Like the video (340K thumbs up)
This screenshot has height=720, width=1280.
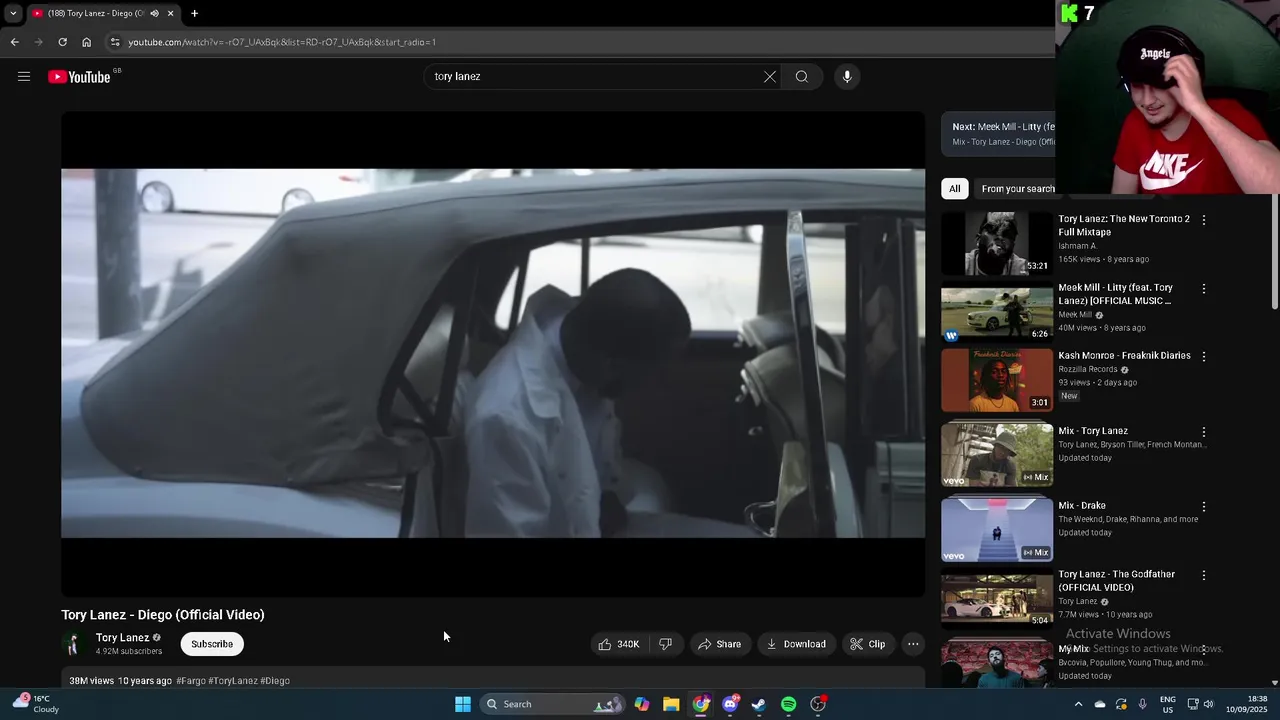618,644
